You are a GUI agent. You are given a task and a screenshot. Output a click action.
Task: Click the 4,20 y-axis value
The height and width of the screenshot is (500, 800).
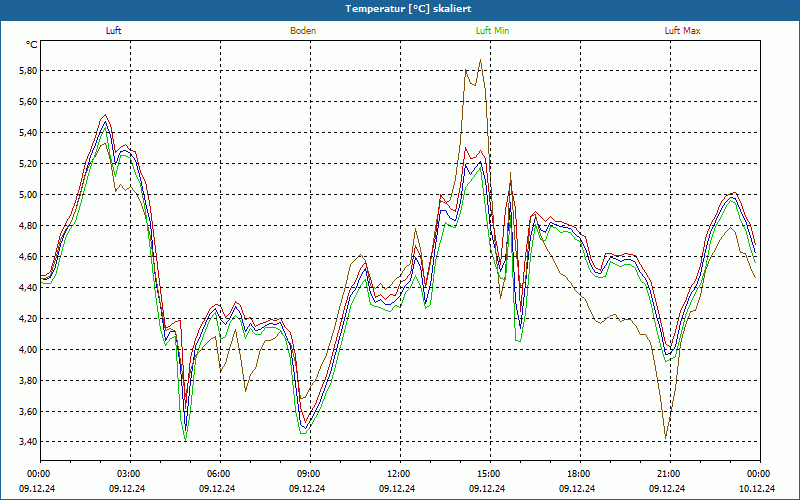(x=28, y=318)
